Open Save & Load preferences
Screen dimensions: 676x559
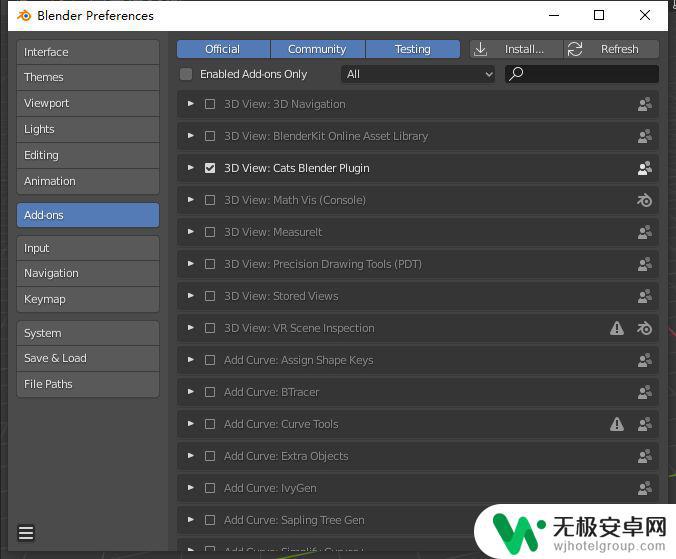point(88,359)
